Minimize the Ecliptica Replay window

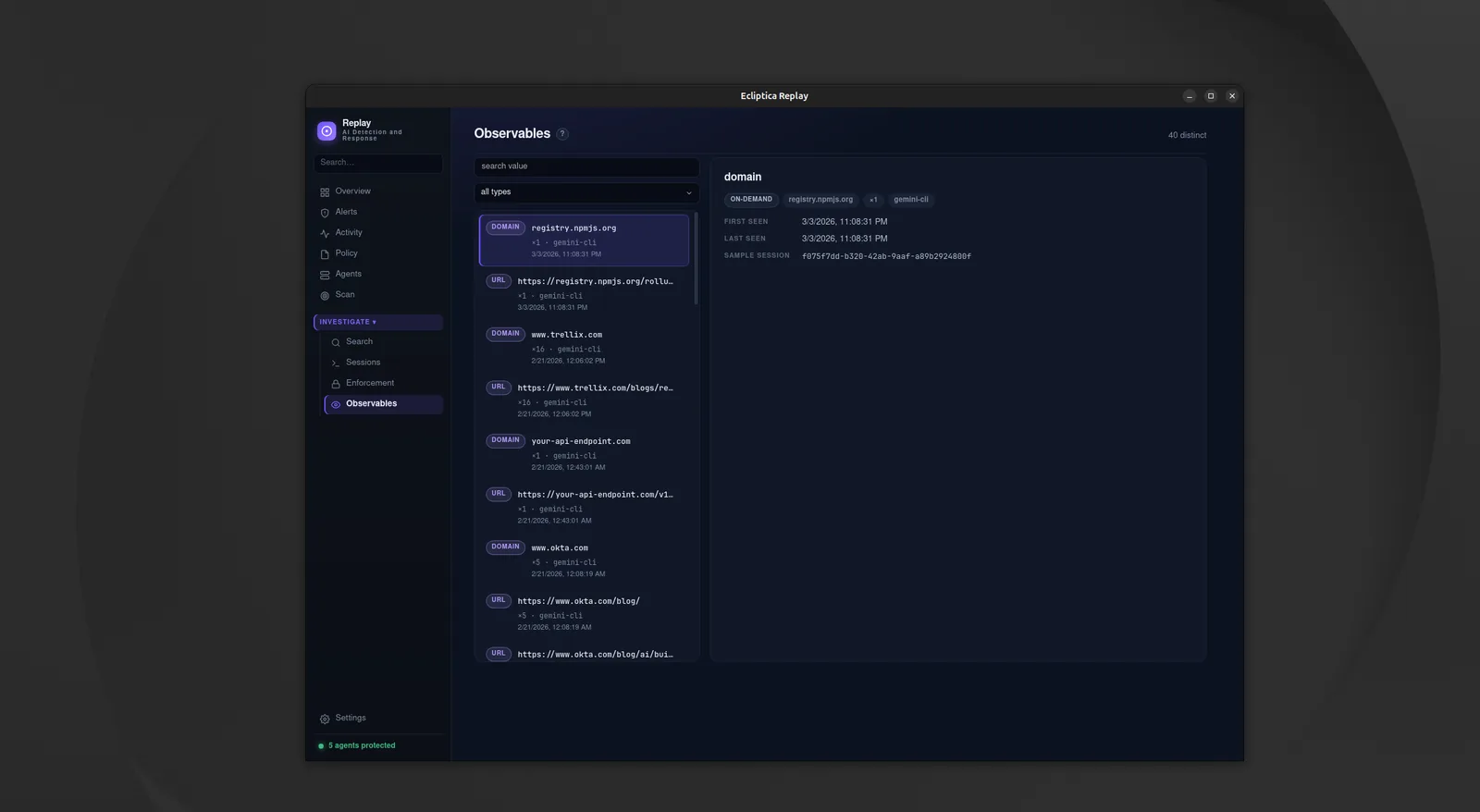[1190, 96]
